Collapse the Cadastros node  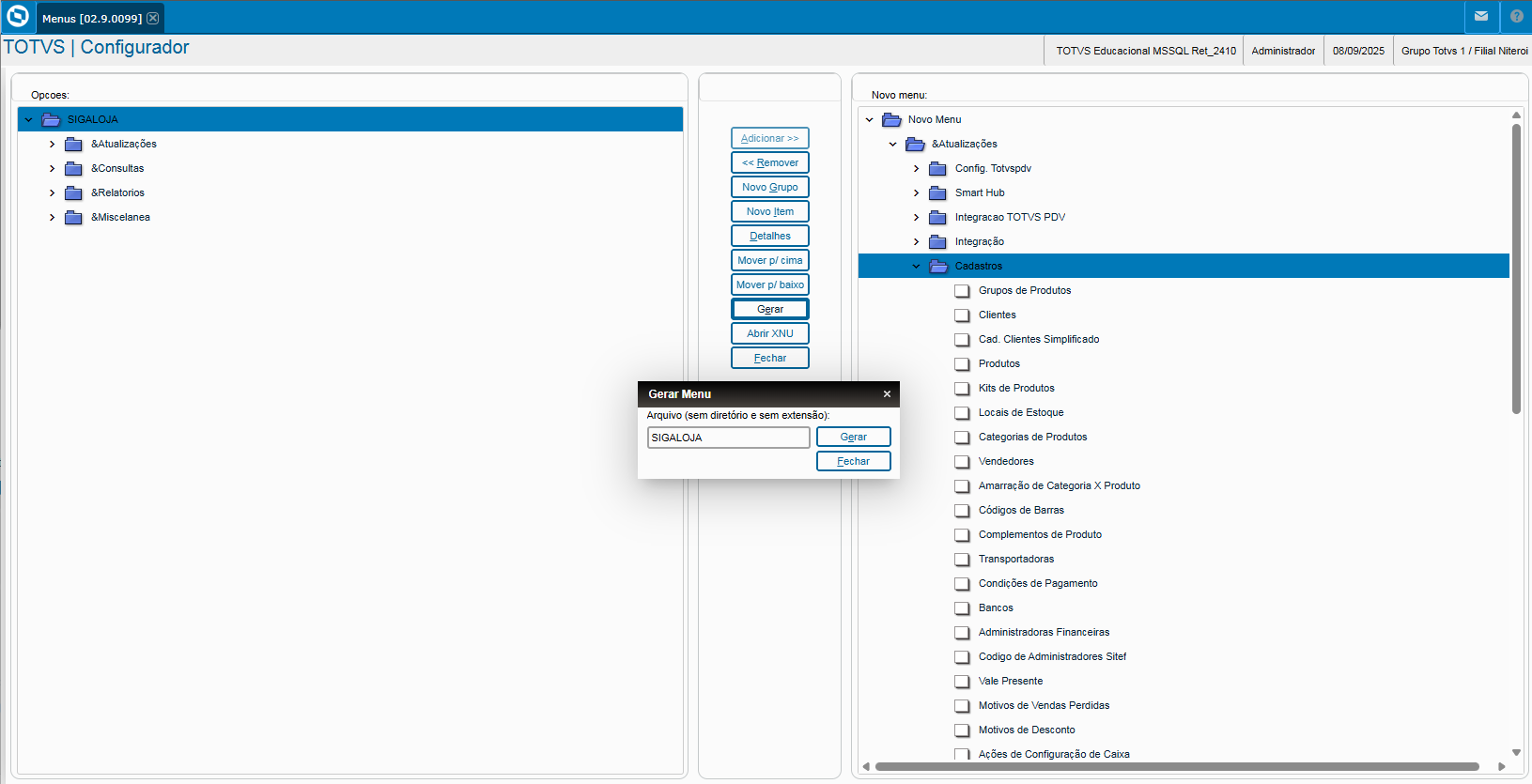coord(916,266)
